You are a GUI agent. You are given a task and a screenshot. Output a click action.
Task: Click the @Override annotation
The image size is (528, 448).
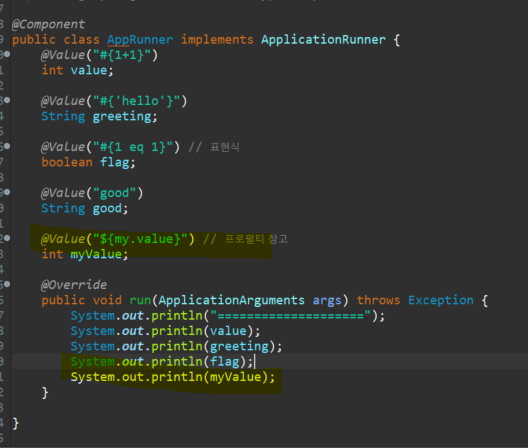[74, 285]
